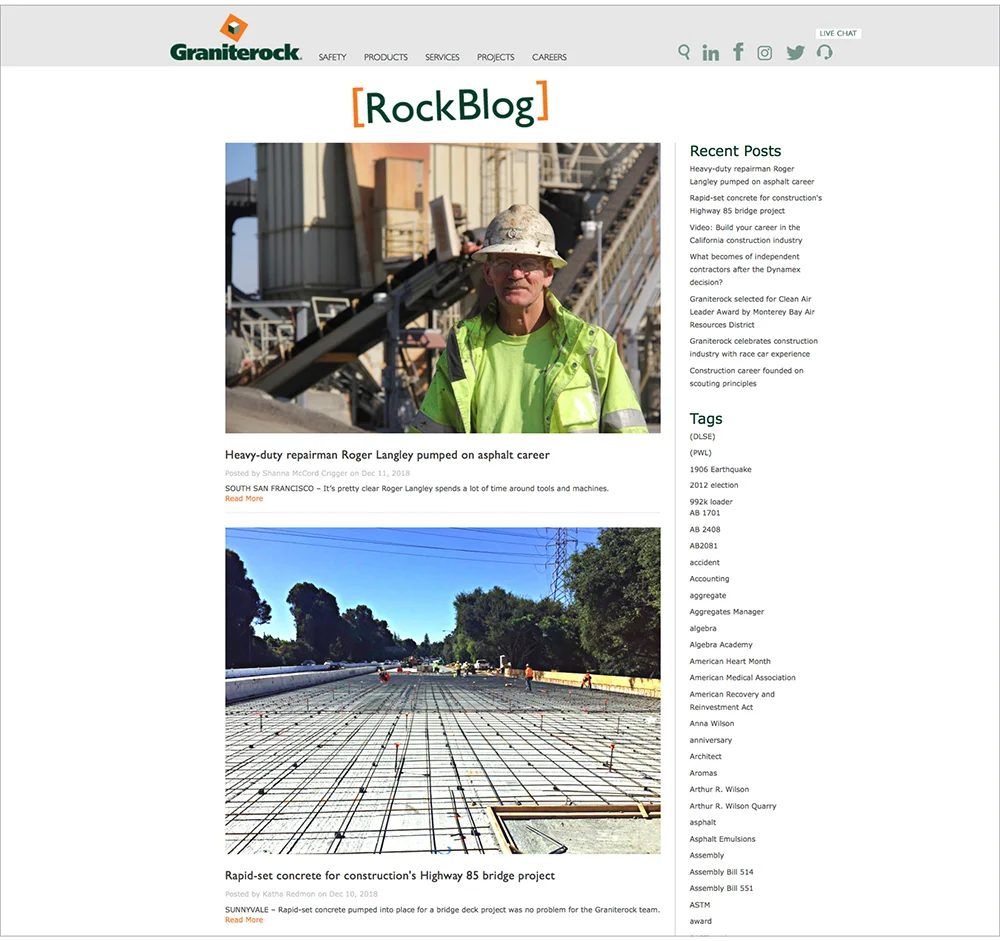Open recent post about race car experience

tap(753, 347)
